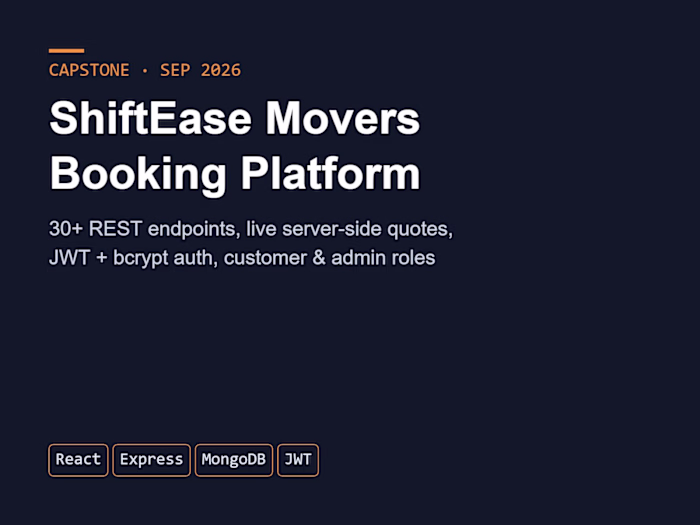
Task: Click the React tech tag
Action: tap(78, 460)
